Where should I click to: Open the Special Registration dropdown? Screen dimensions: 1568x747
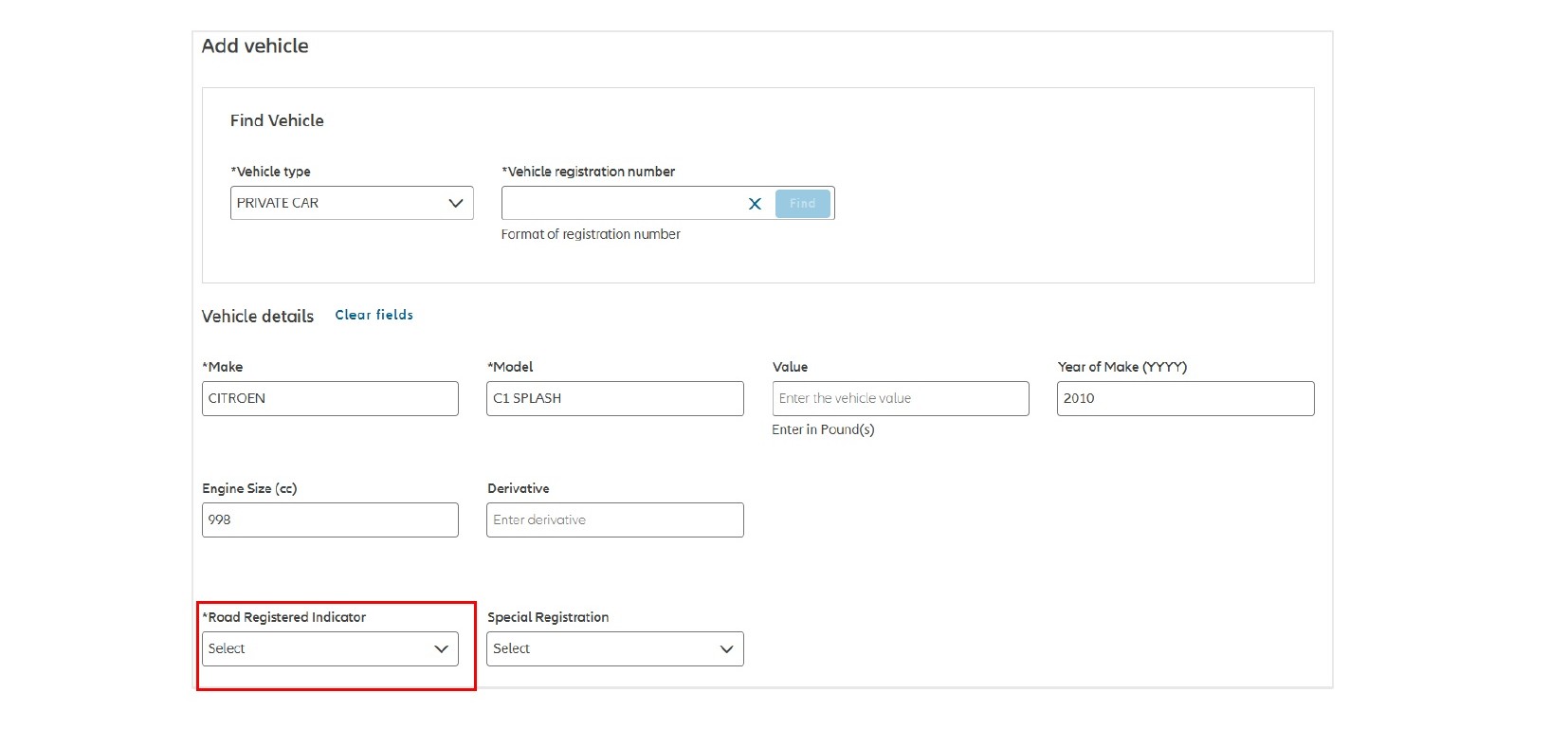click(615, 648)
